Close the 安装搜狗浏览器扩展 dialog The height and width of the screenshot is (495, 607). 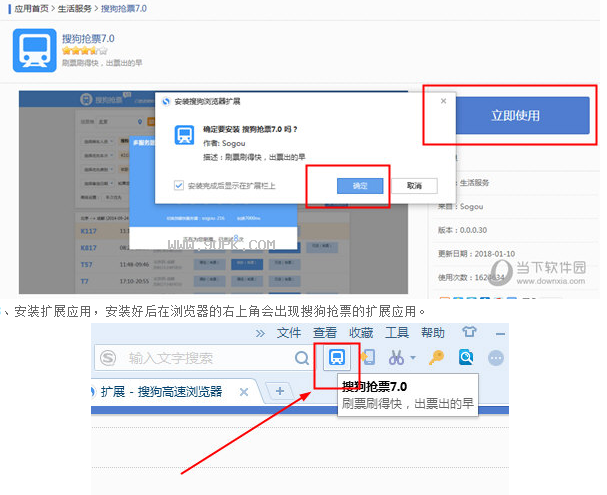pos(443,101)
